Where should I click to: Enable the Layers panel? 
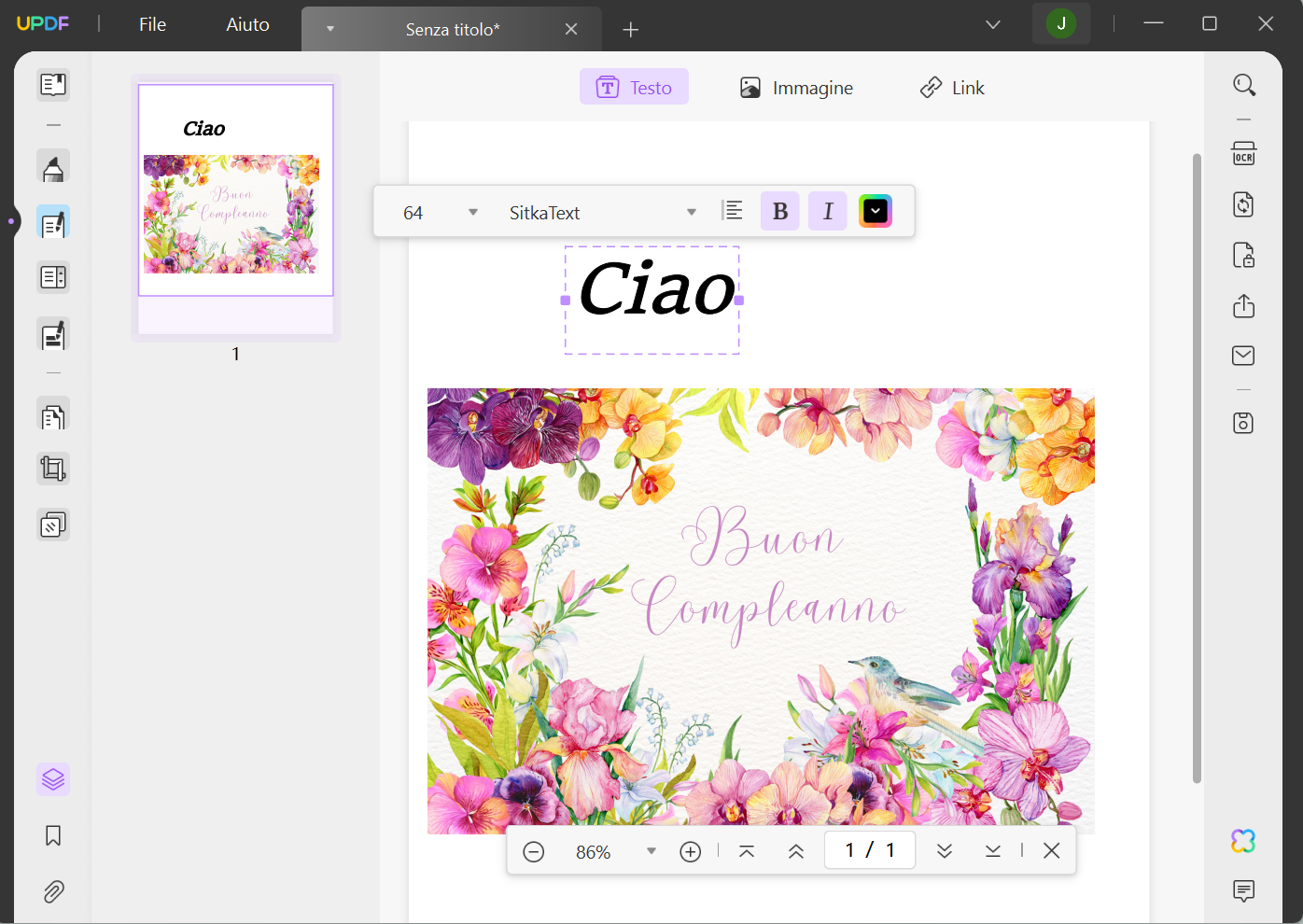(53, 778)
